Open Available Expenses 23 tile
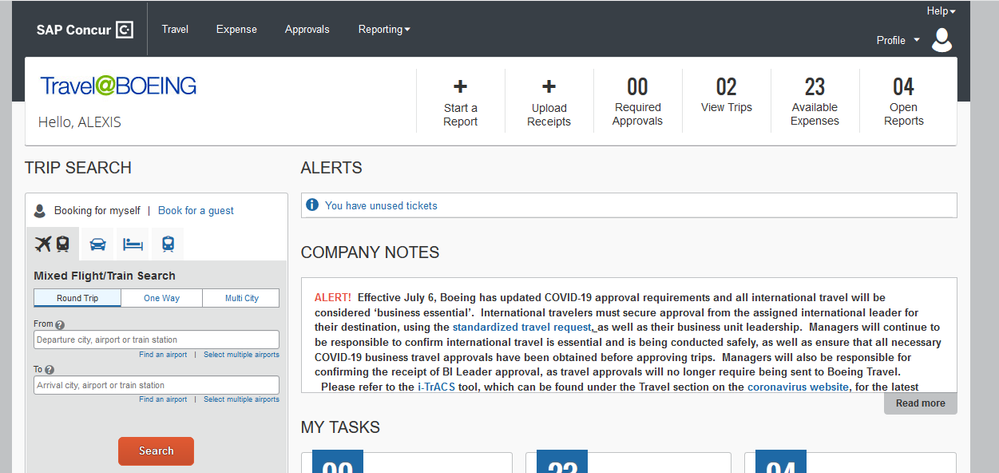 (x=815, y=101)
